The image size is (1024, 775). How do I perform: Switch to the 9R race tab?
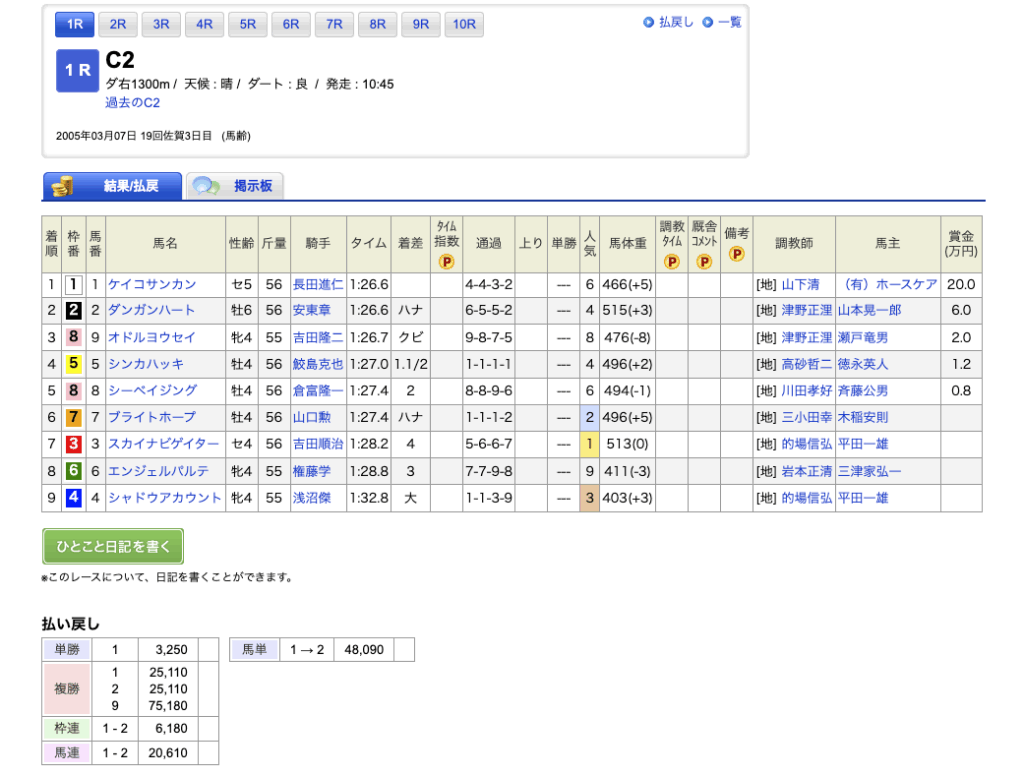coord(421,24)
